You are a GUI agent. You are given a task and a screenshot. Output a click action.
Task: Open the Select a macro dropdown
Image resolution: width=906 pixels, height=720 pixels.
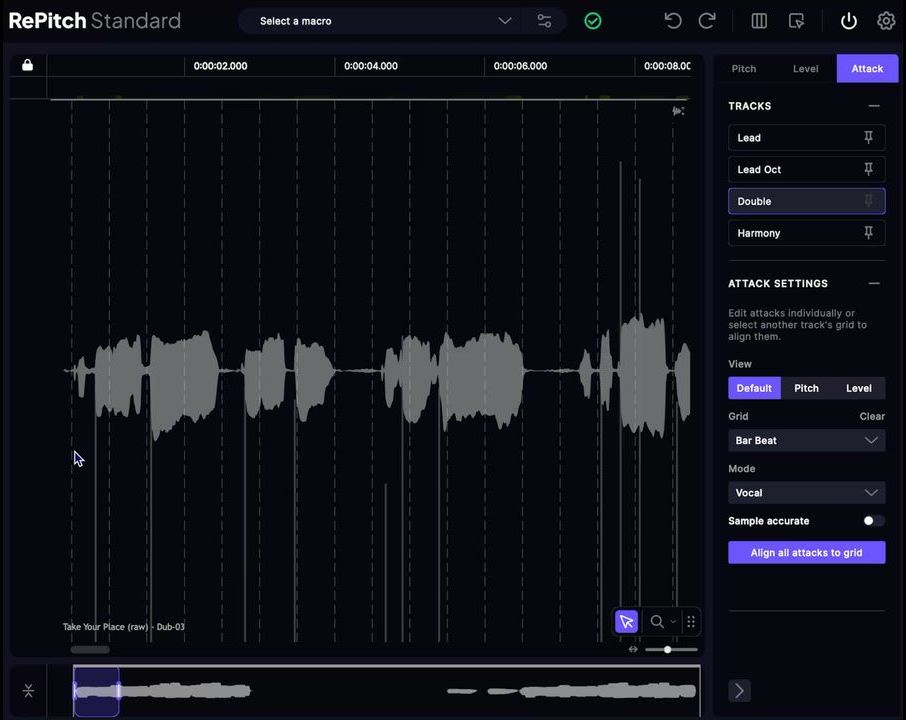tap(385, 21)
